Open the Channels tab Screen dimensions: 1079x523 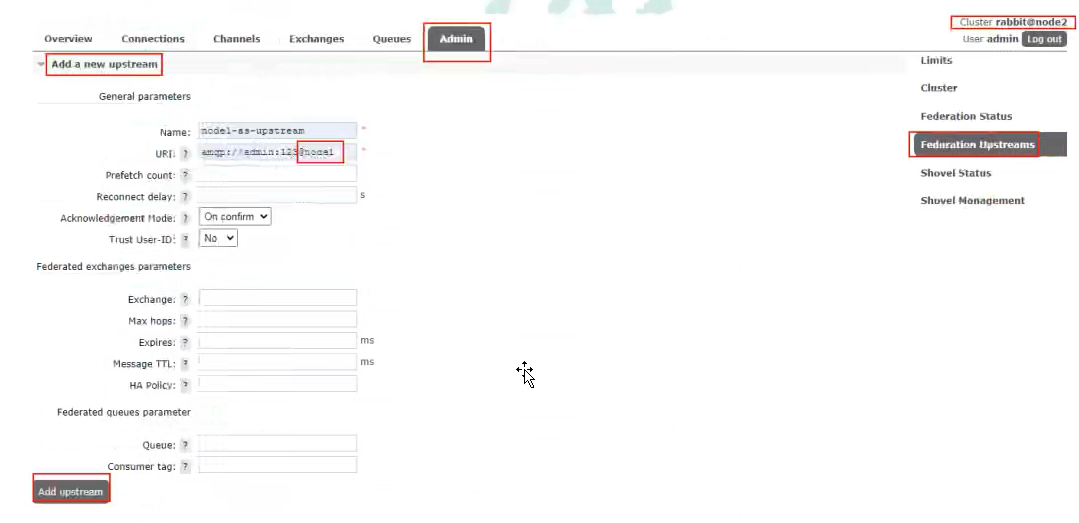pyautogui.click(x=237, y=39)
